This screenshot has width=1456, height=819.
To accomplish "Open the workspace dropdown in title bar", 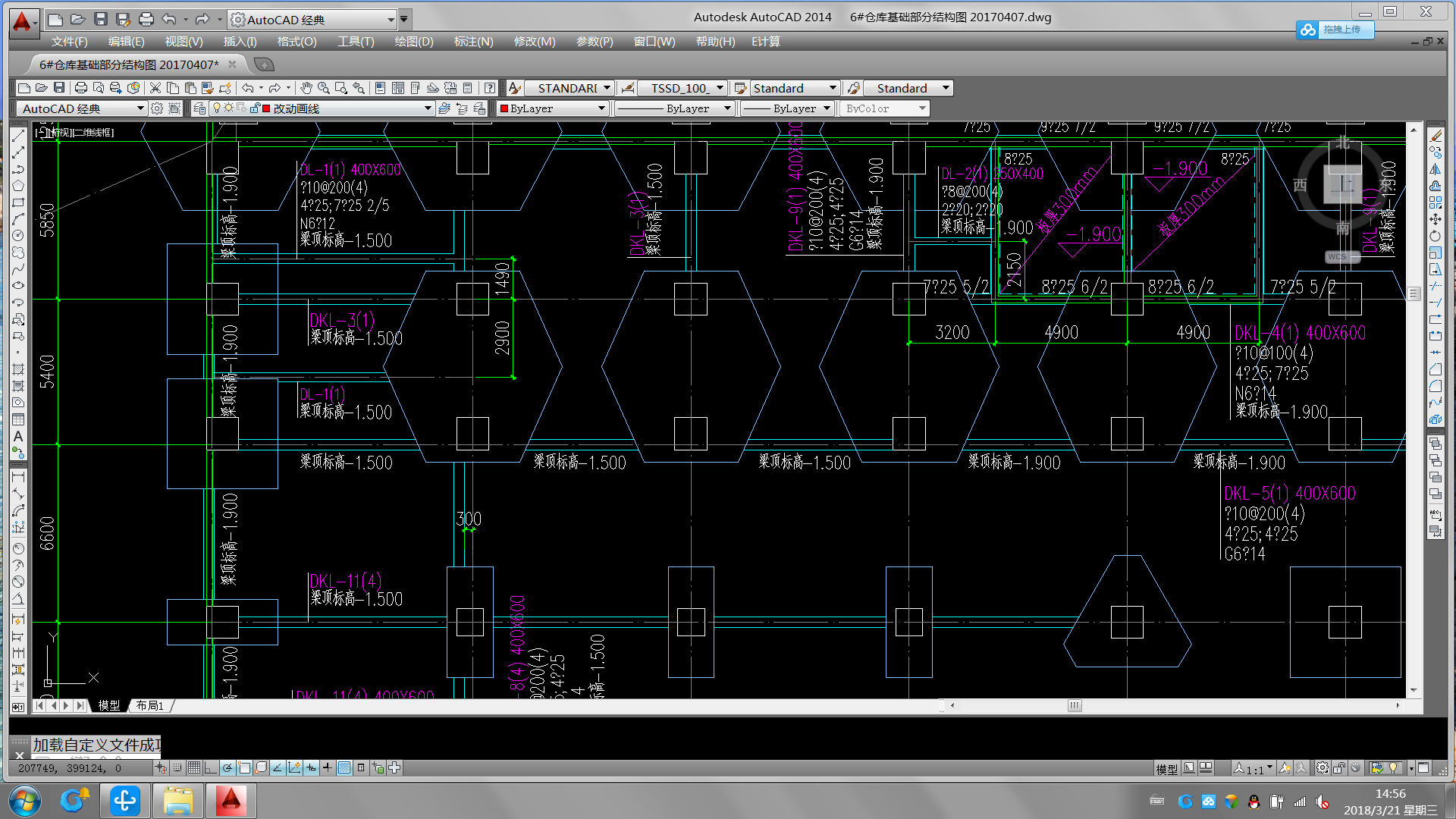I will click(x=313, y=20).
